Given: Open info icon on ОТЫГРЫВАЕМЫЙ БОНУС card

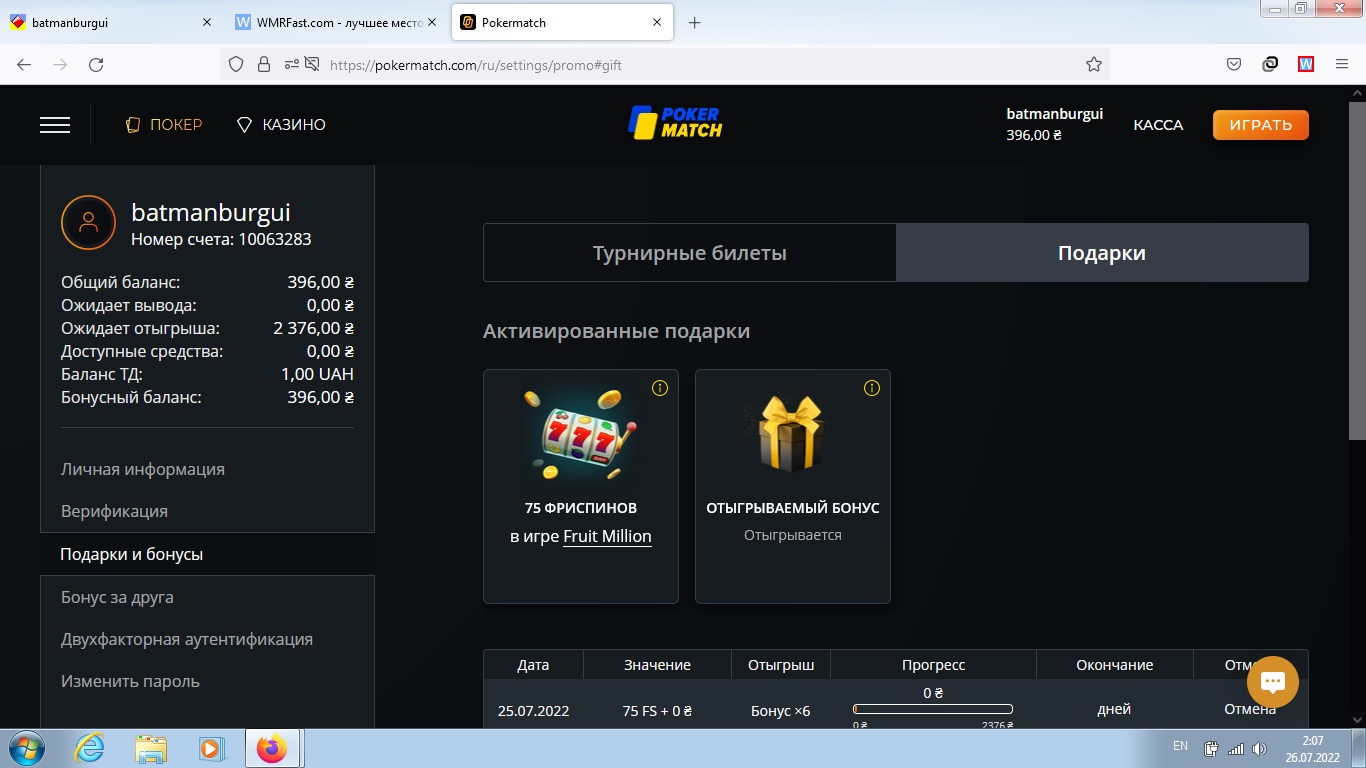Looking at the screenshot, I should pos(871,388).
